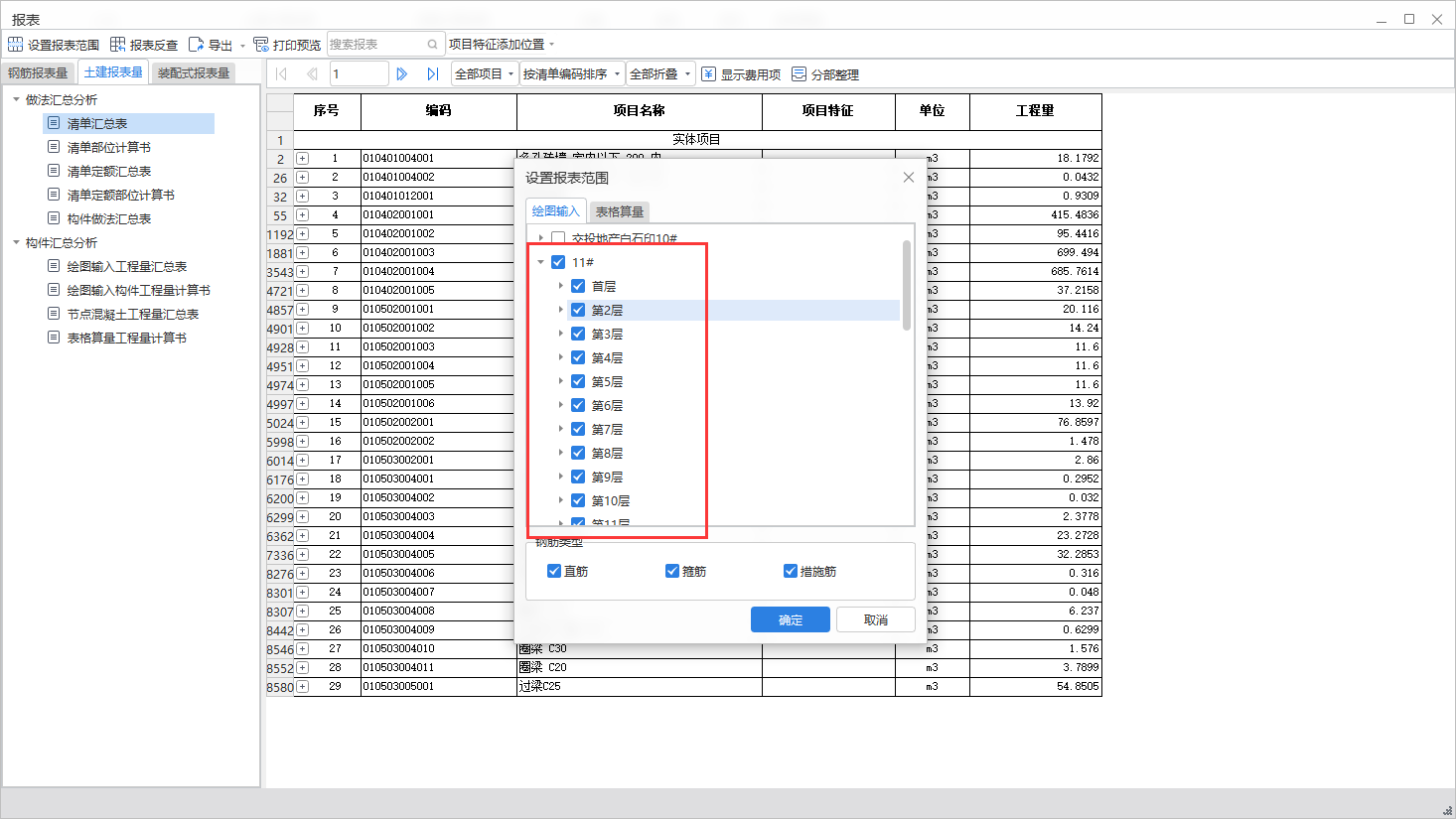
Task: Click the 编码 column header
Action: [x=438, y=111]
